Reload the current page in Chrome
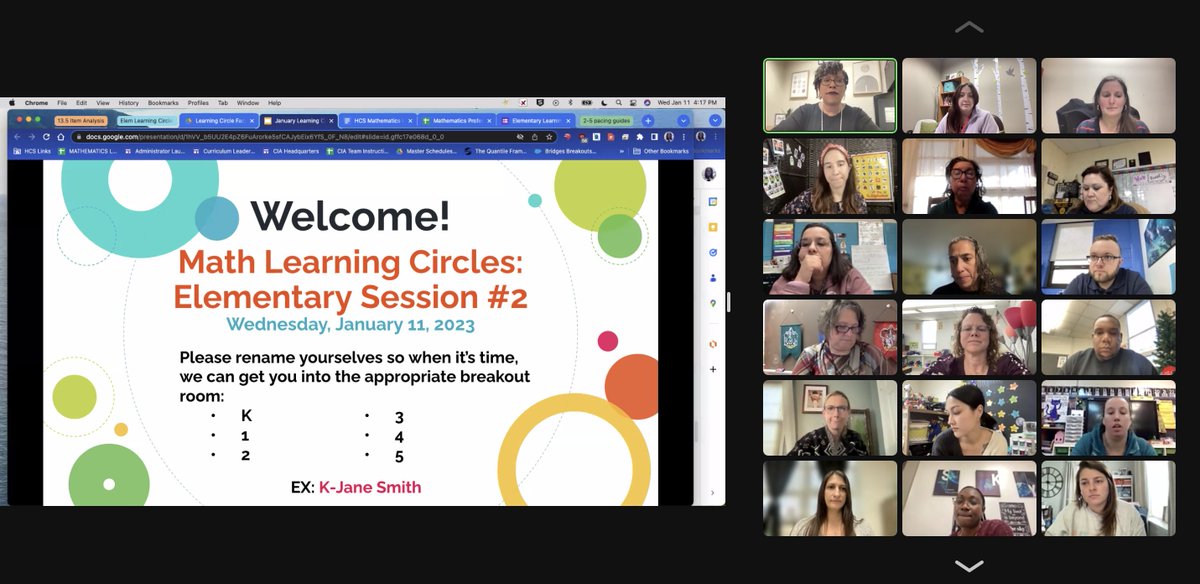 45,137
